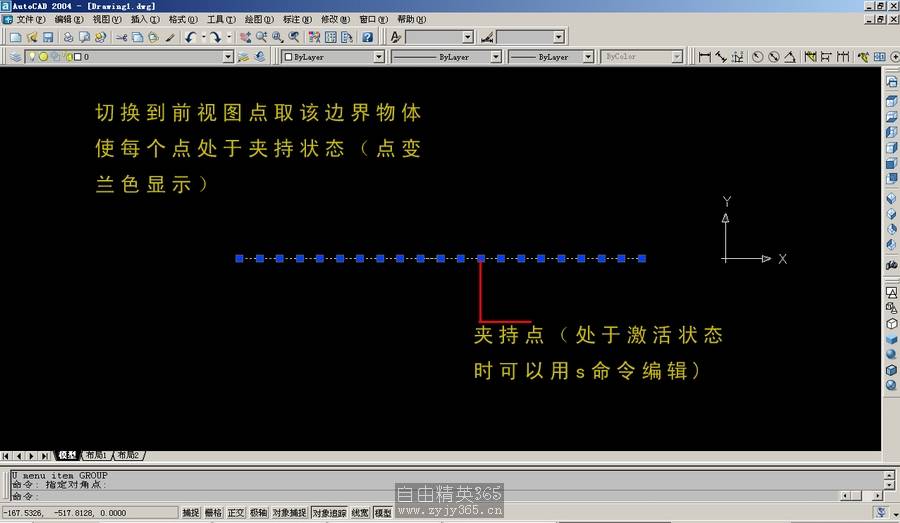This screenshot has height=523, width=900.
Task: Click the Save drawing icon
Action: coord(47,37)
